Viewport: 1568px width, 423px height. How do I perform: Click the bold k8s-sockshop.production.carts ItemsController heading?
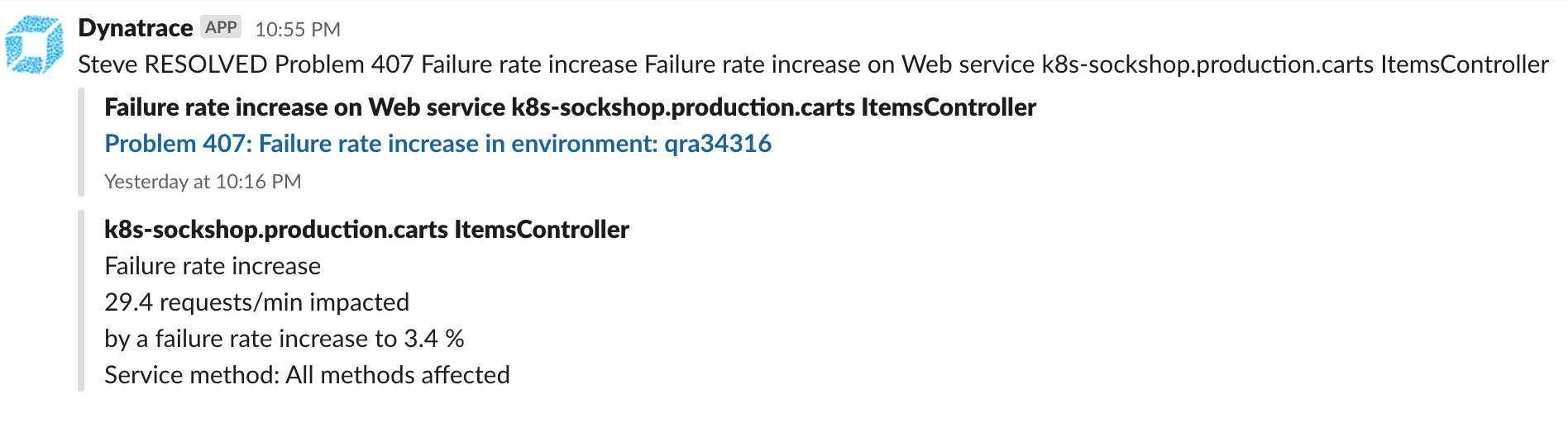pos(366,230)
